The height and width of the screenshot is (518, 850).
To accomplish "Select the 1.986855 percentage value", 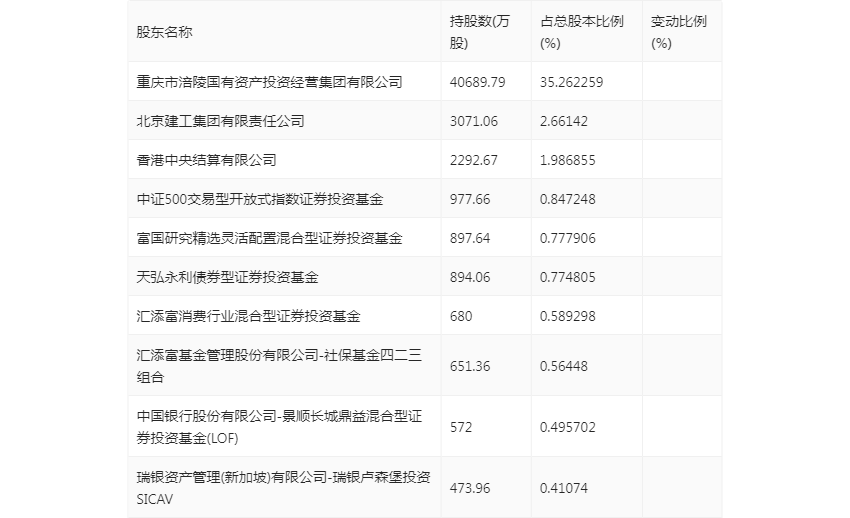I will (568, 160).
